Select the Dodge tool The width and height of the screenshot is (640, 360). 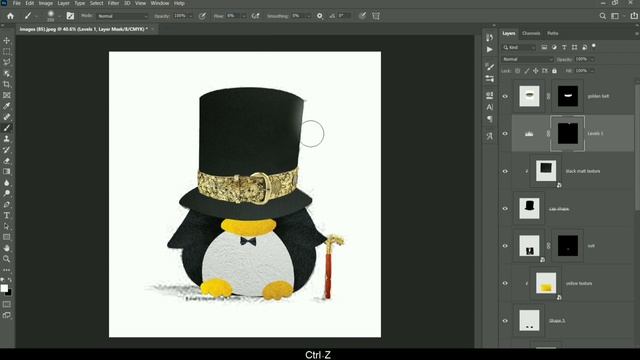[7, 193]
